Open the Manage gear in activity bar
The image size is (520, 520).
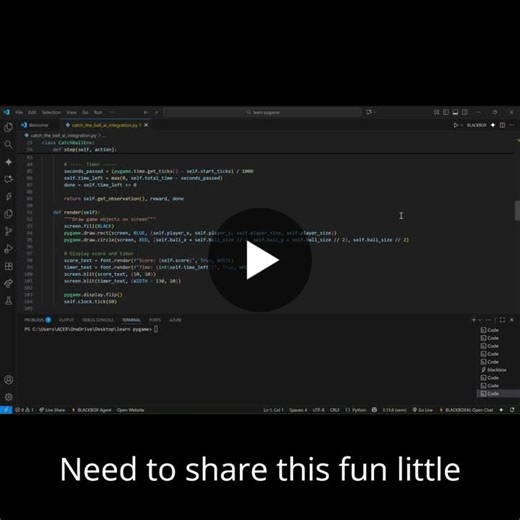coord(9,397)
